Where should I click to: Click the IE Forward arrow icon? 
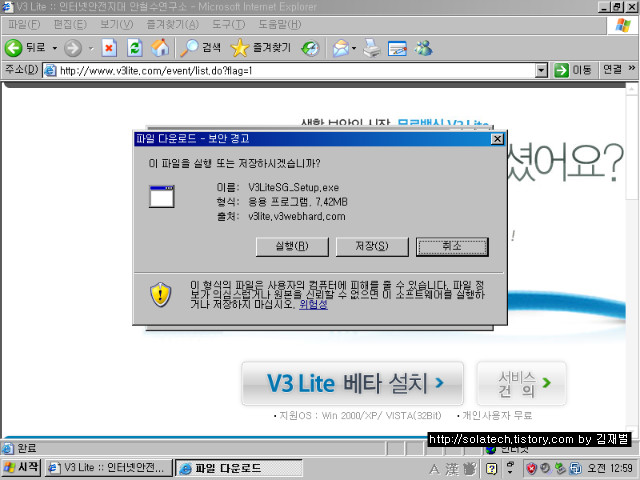tap(73, 48)
